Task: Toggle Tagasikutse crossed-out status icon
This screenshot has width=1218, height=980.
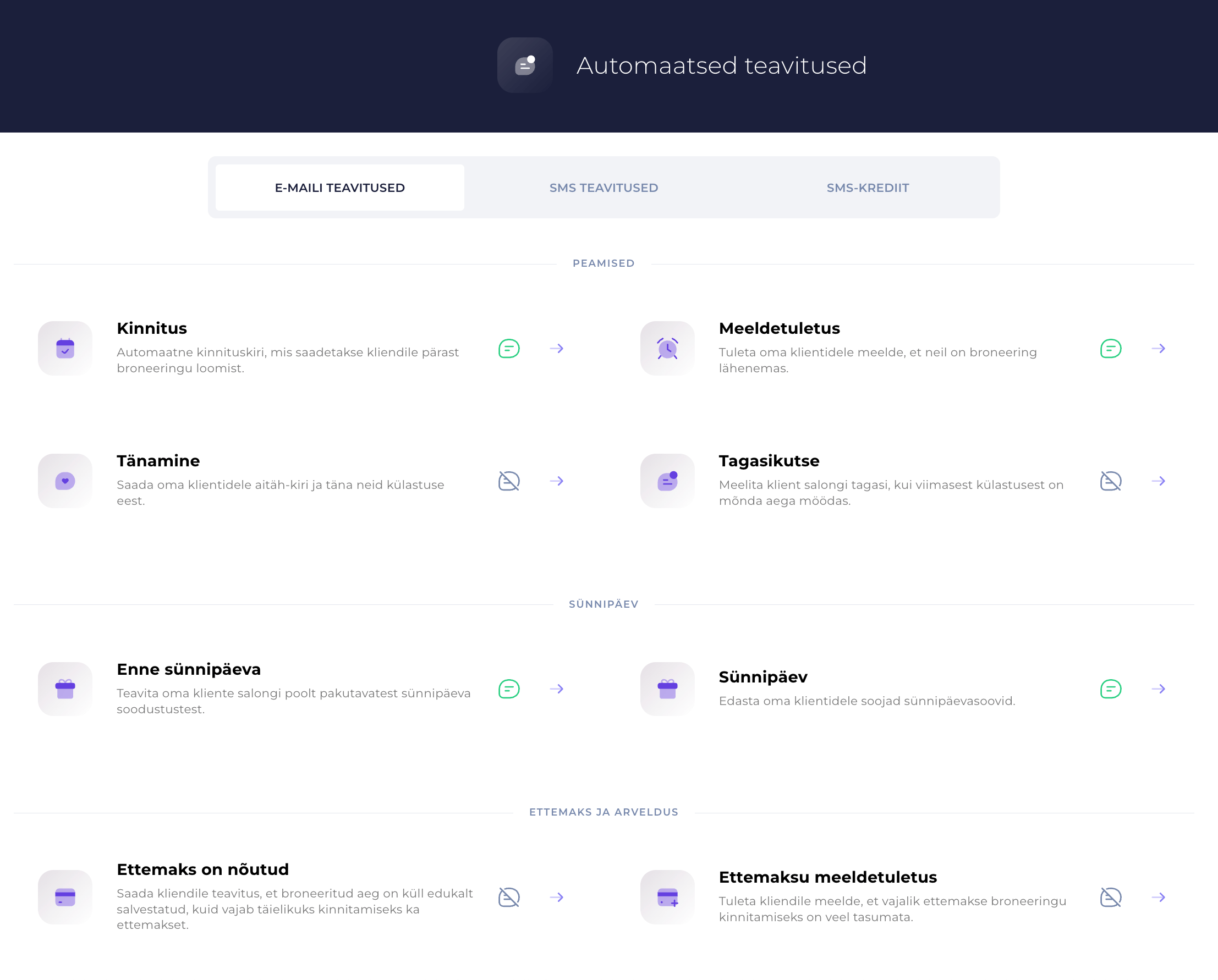Action: tap(1110, 481)
